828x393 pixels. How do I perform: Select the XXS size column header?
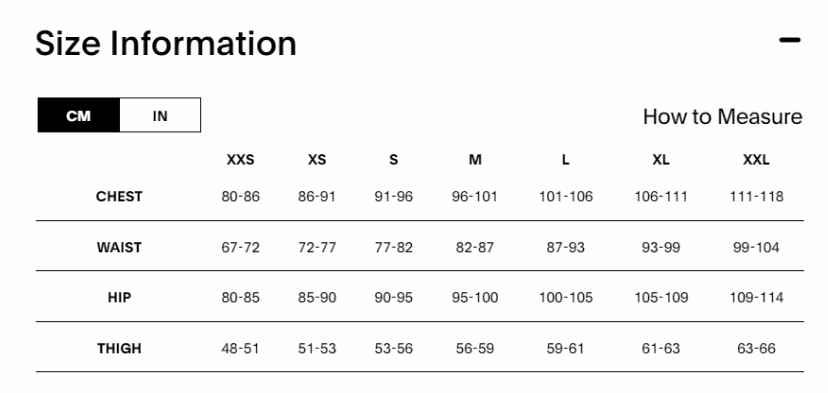[240, 160]
